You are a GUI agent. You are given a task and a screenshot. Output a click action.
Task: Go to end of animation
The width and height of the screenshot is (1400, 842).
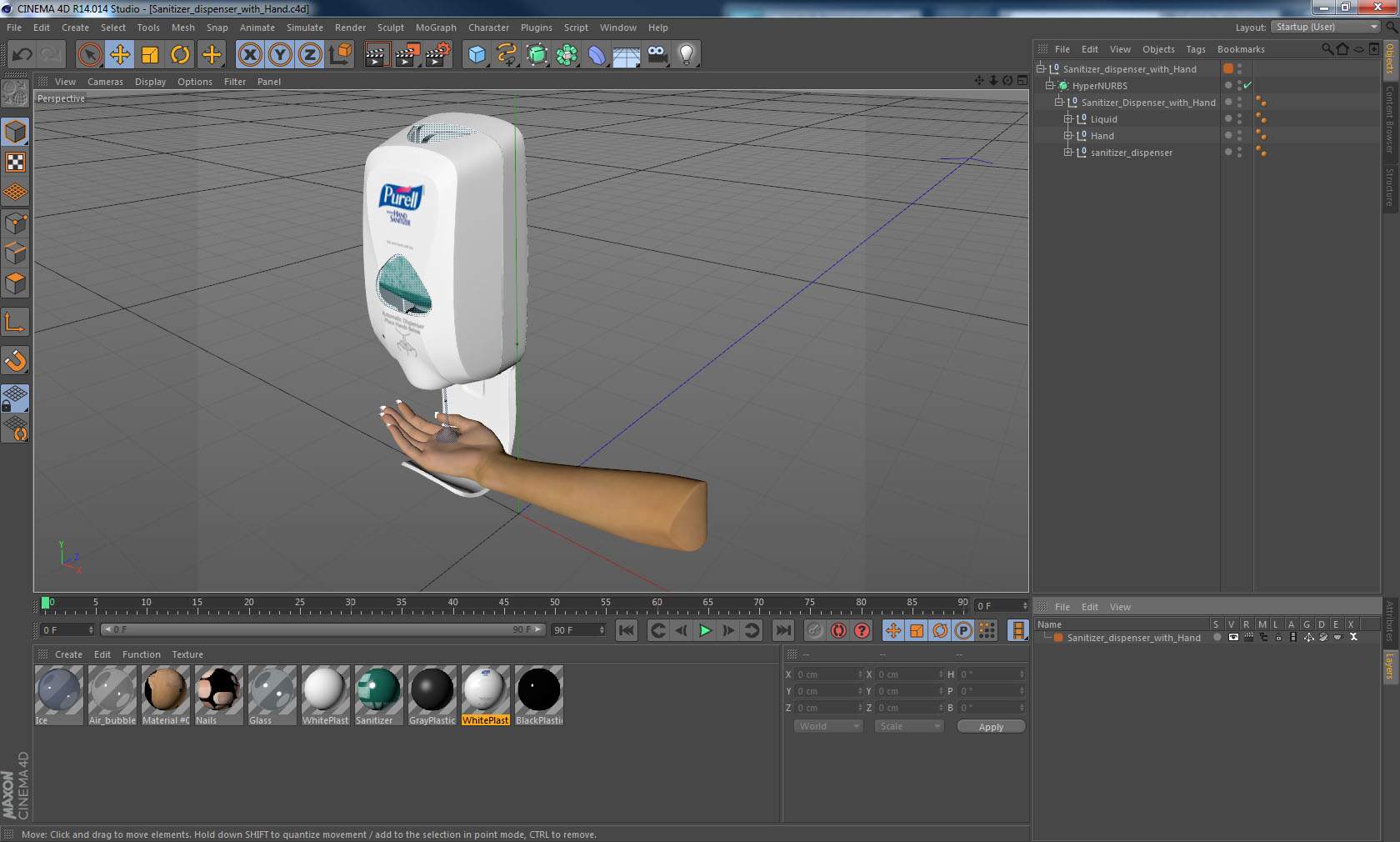pos(782,630)
